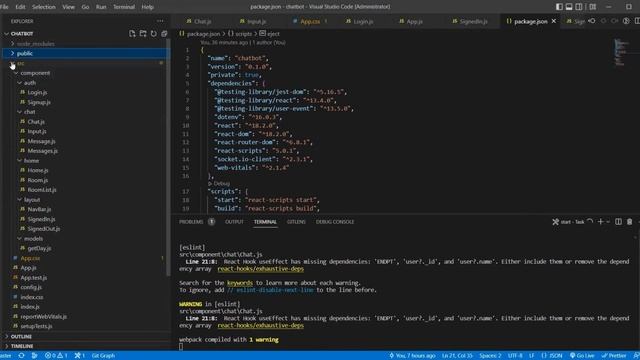This screenshot has width=640, height=360.
Task: Toggle primary side bar layout icon
Action: point(559,7)
